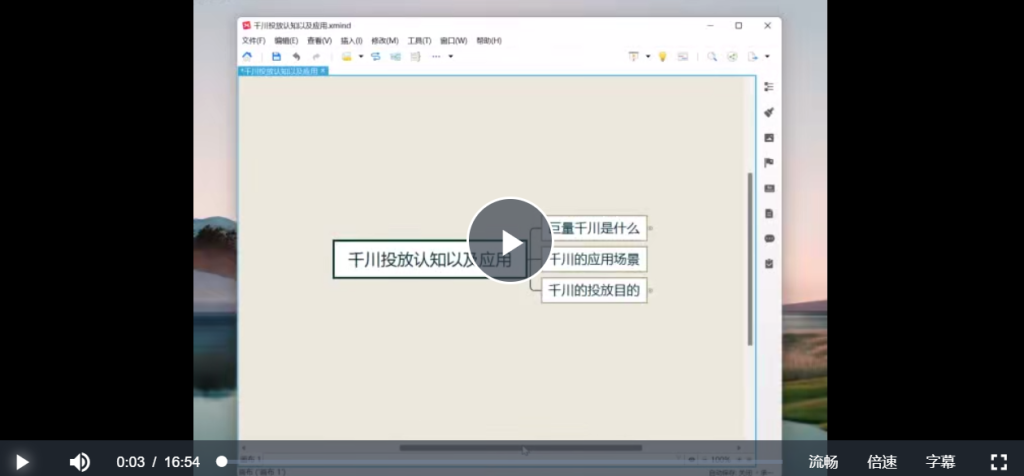
Task: Expand the handle beside 千川的投放目的
Action: [650, 291]
